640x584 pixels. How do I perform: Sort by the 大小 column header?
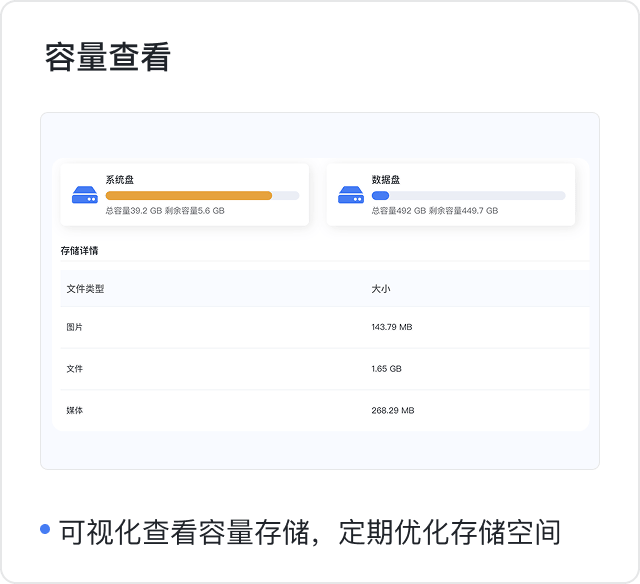381,289
